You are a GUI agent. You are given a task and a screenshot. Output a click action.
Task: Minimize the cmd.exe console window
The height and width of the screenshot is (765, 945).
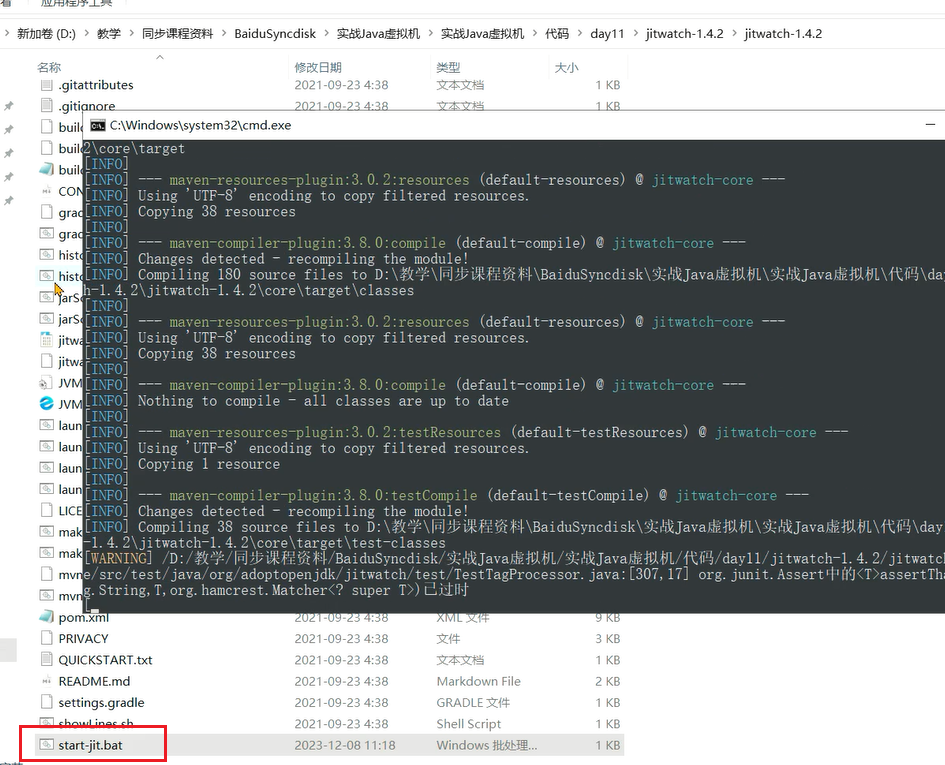[x=928, y=126]
